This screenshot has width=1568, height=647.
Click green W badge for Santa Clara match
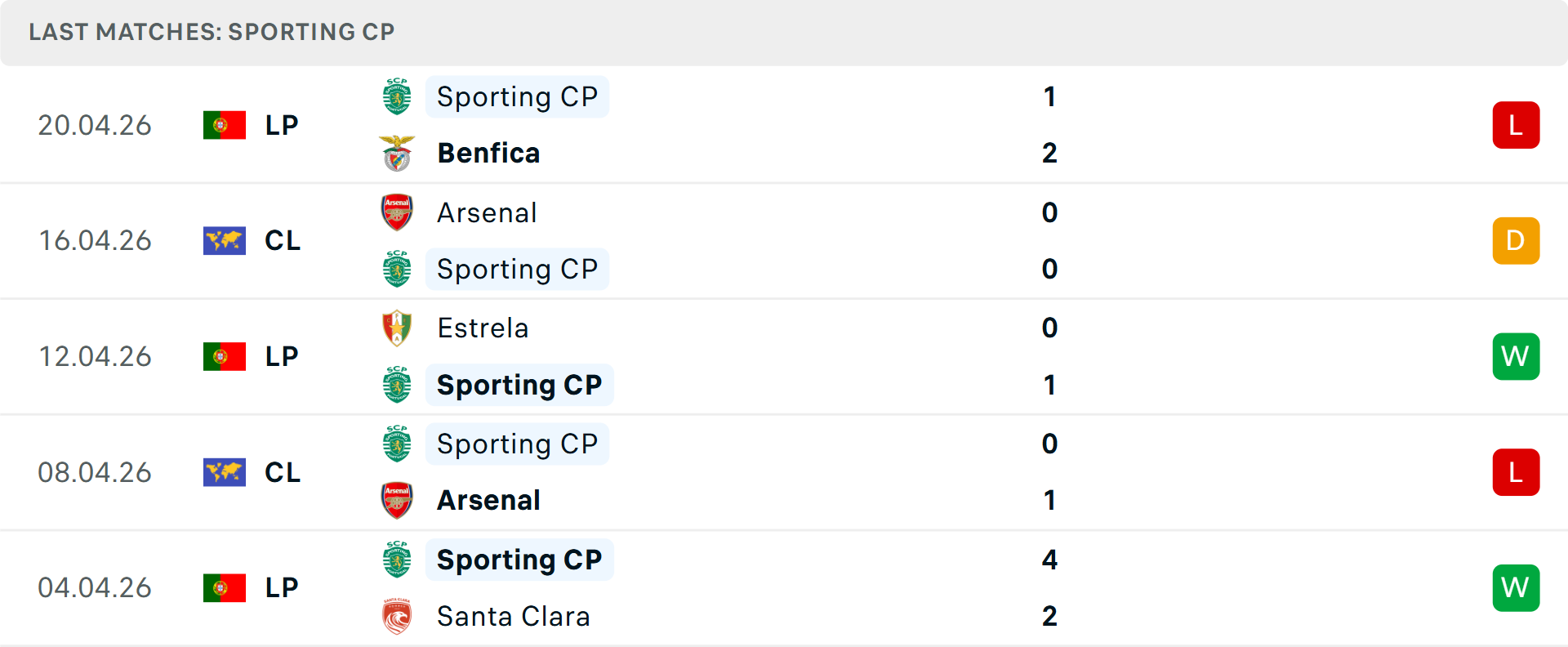1516,588
